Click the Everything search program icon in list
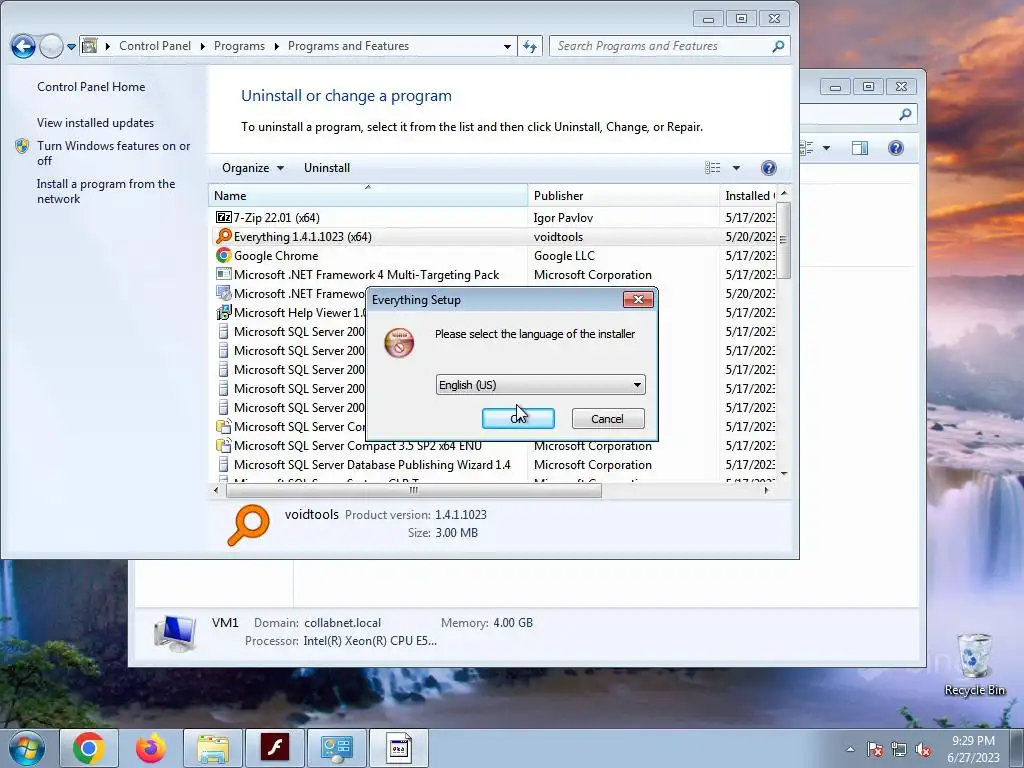 (x=223, y=236)
